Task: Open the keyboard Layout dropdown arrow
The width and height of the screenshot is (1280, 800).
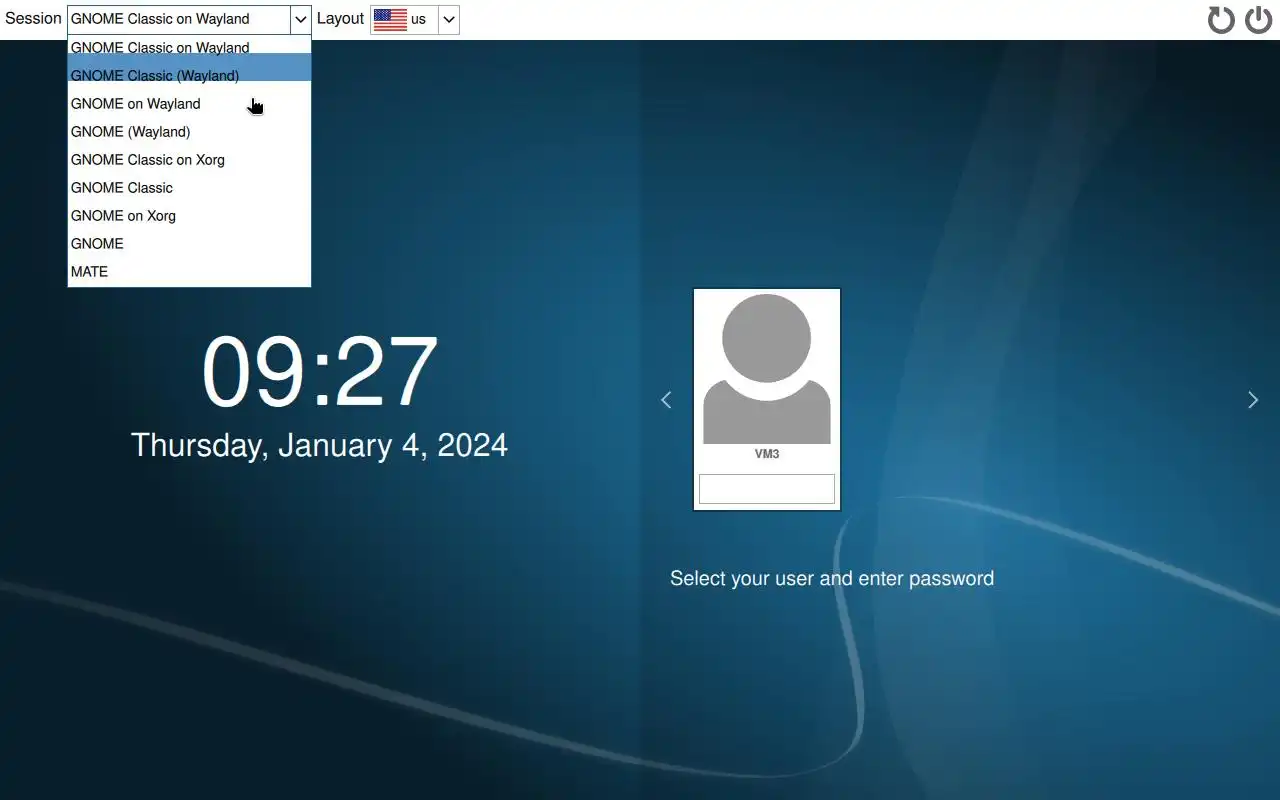Action: point(449,19)
